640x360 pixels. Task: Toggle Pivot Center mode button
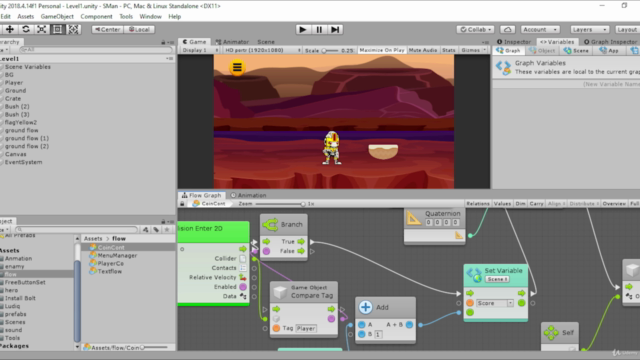pyautogui.click(x=107, y=29)
